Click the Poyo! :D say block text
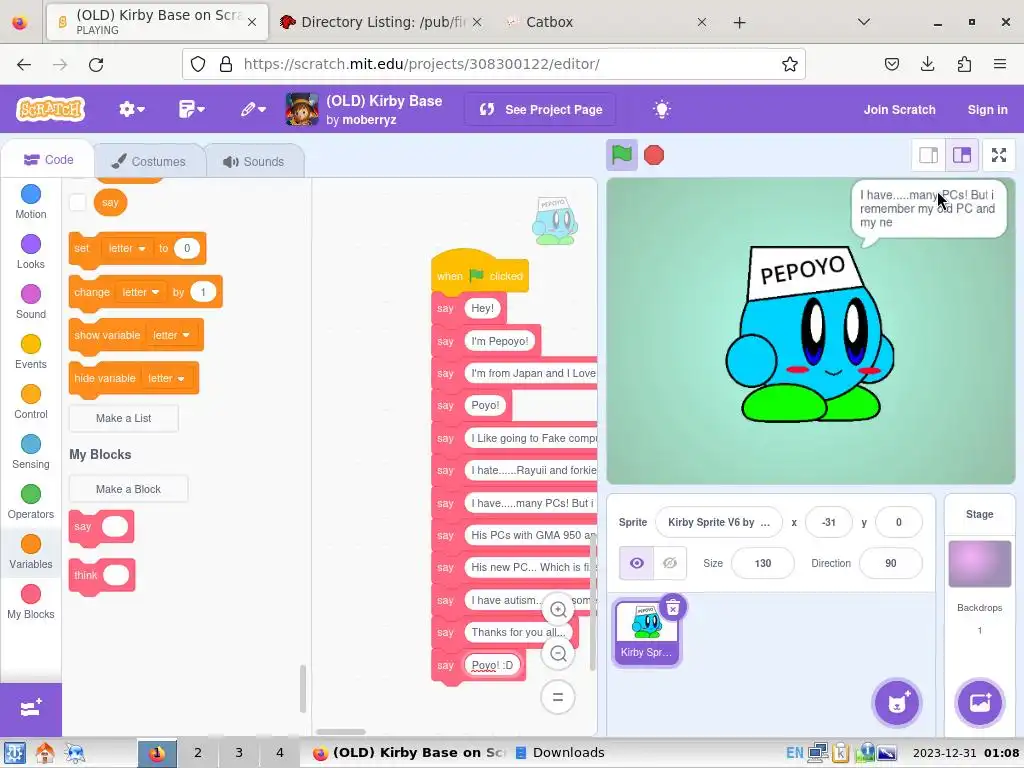1024x768 pixels. 492,665
